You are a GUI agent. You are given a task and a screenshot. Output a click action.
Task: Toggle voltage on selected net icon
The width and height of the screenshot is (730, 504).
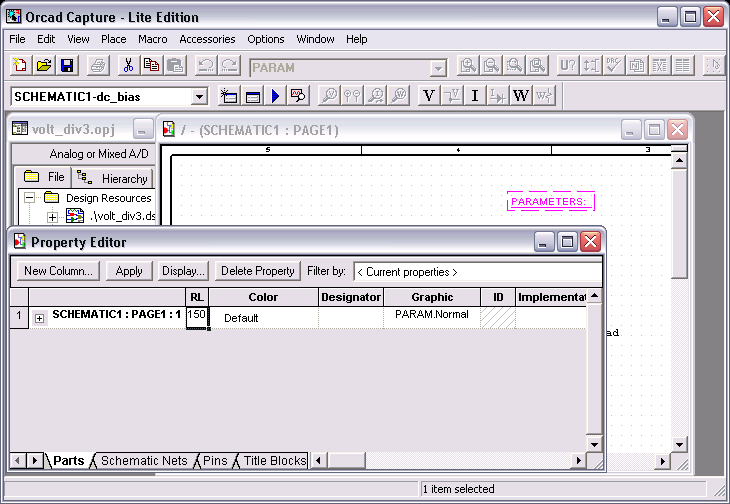(x=452, y=96)
